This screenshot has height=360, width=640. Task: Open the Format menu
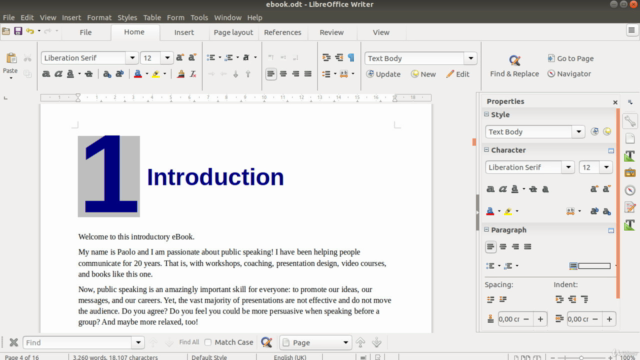tap(99, 18)
